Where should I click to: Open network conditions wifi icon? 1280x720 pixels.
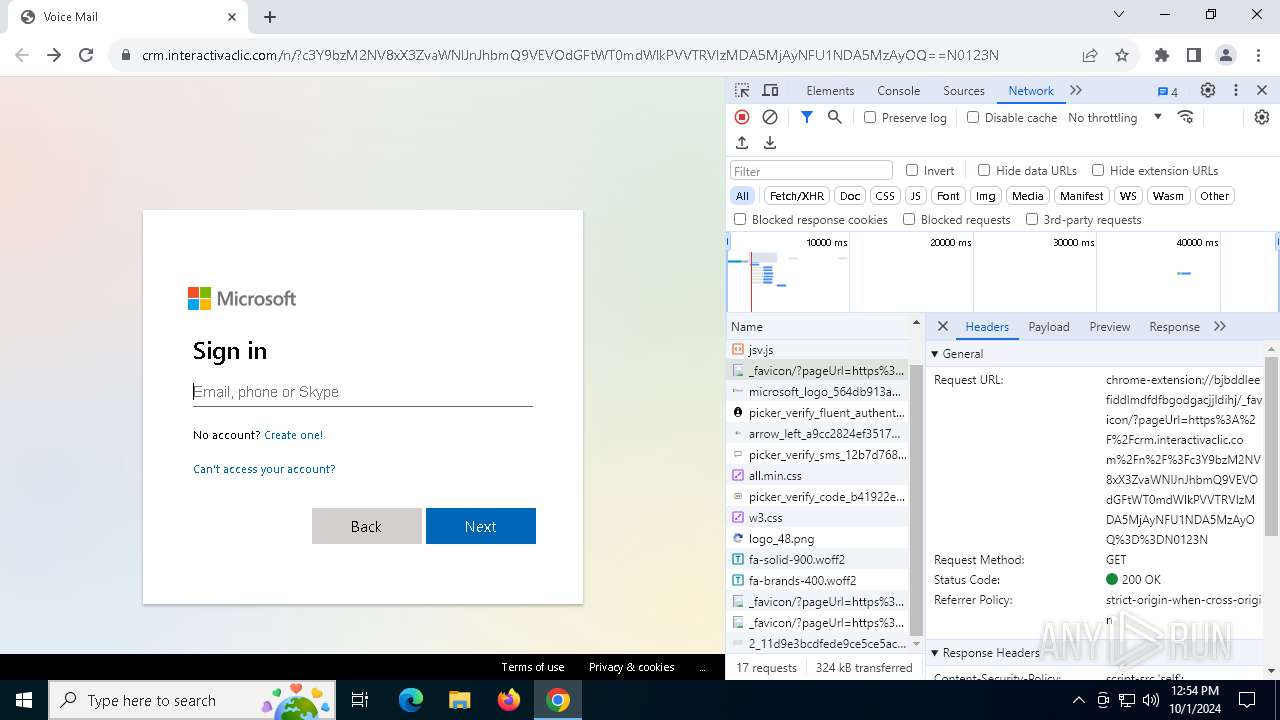pos(1186,117)
